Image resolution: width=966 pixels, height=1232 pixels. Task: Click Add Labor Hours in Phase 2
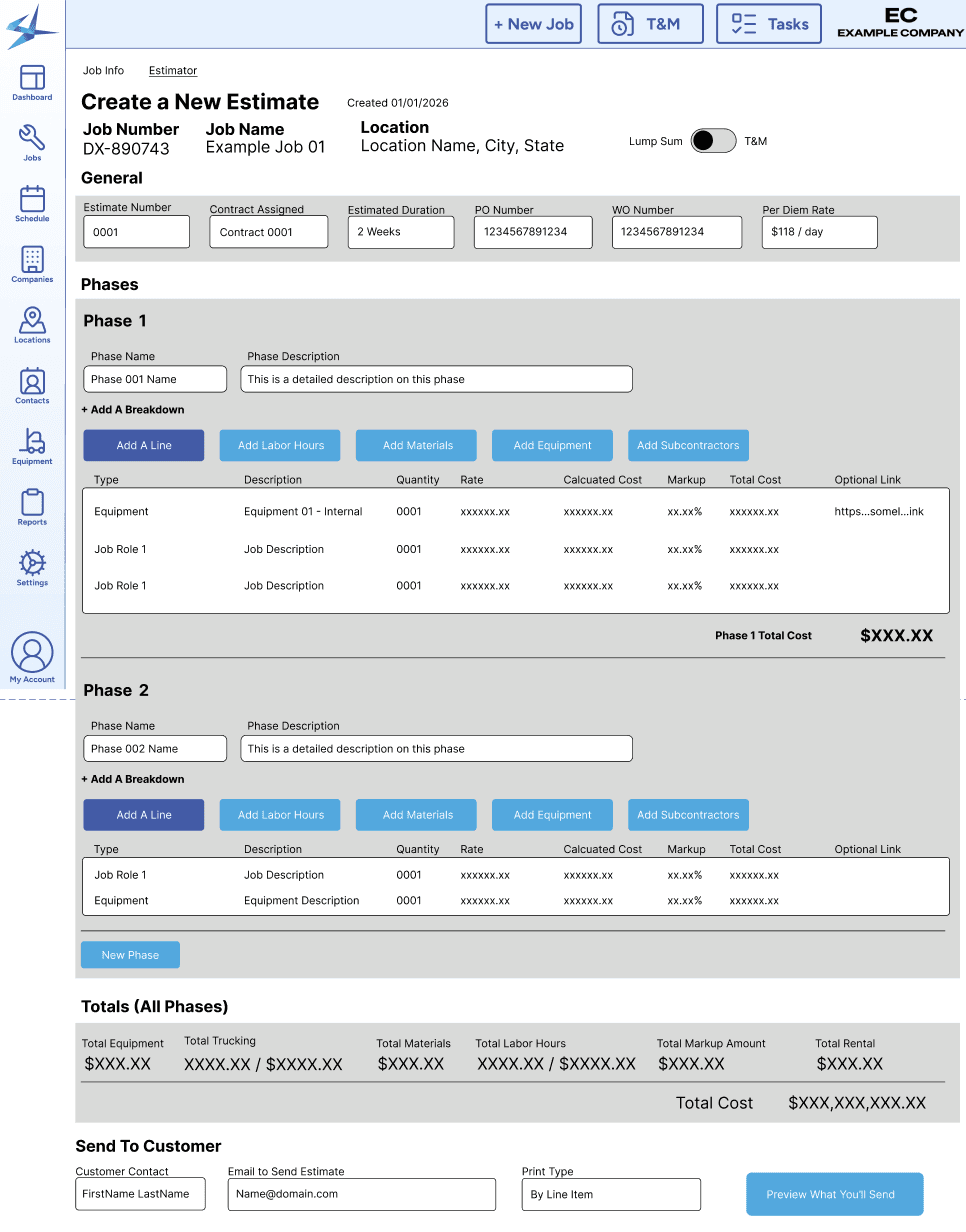(280, 815)
